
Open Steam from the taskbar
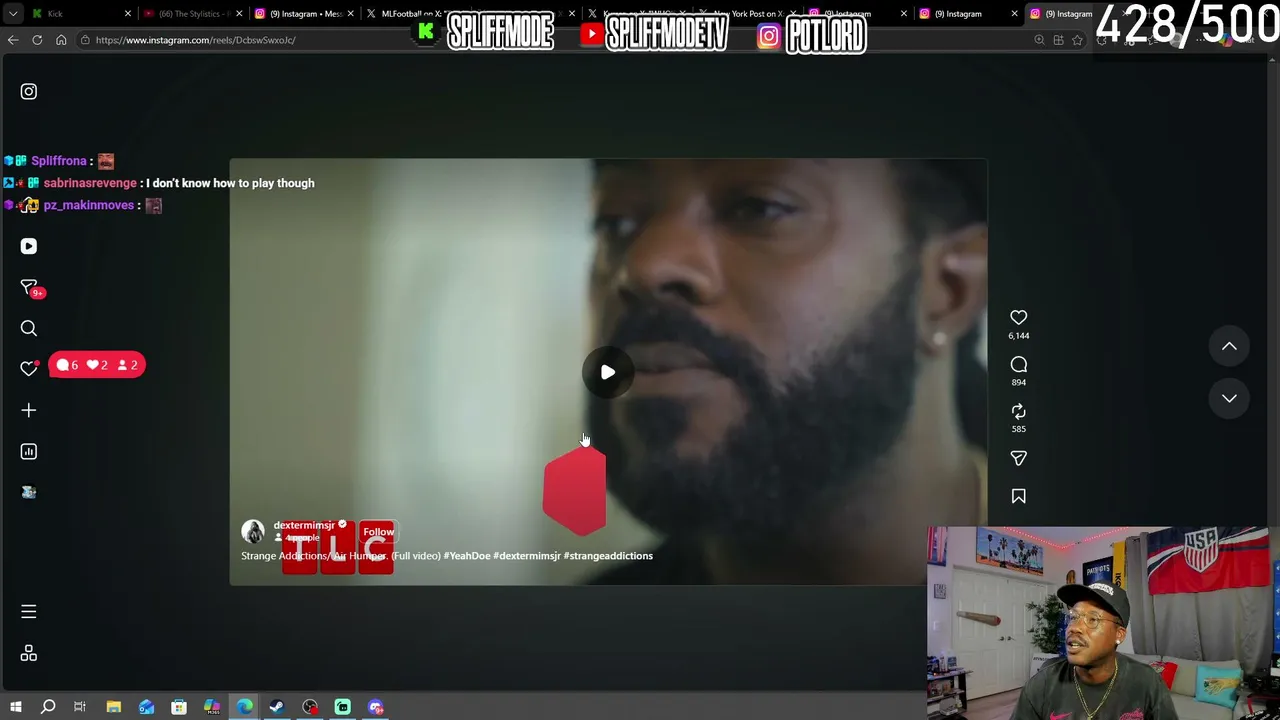pyautogui.click(x=277, y=707)
